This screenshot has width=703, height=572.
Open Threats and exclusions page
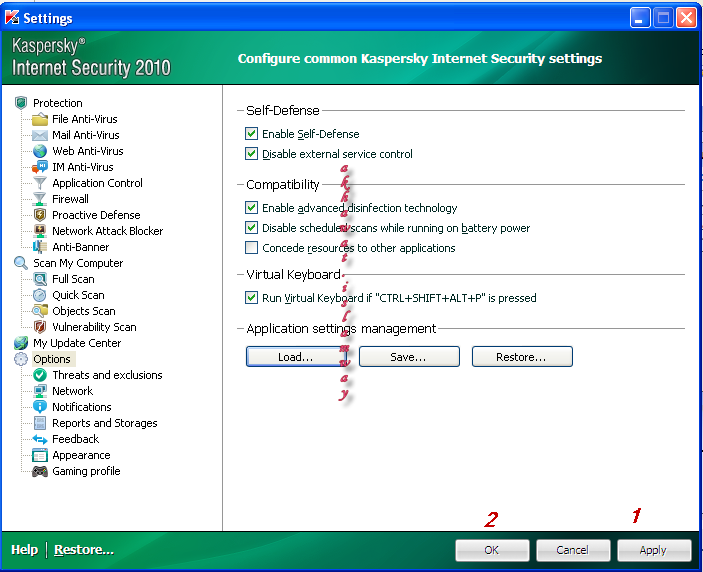coord(107,375)
